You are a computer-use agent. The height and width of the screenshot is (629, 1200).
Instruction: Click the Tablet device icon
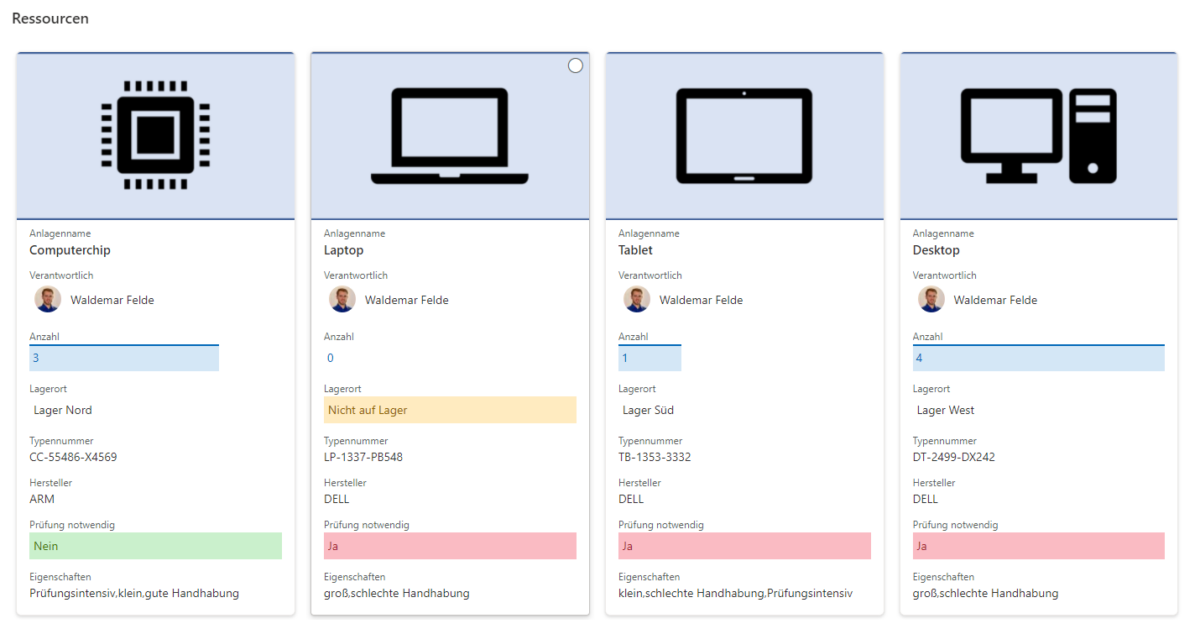(743, 135)
